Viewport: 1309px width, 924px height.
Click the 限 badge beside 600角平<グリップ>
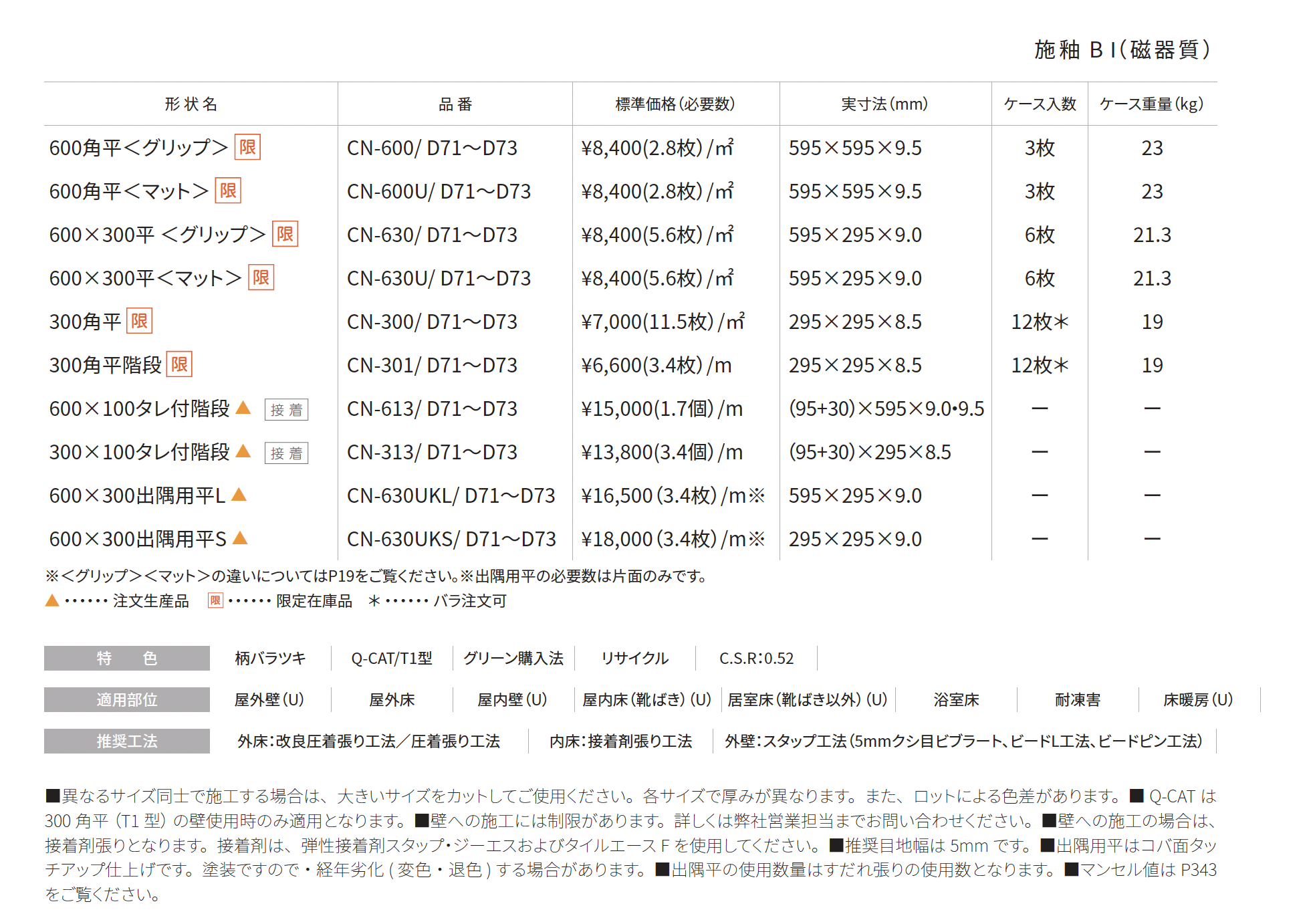pyautogui.click(x=247, y=147)
